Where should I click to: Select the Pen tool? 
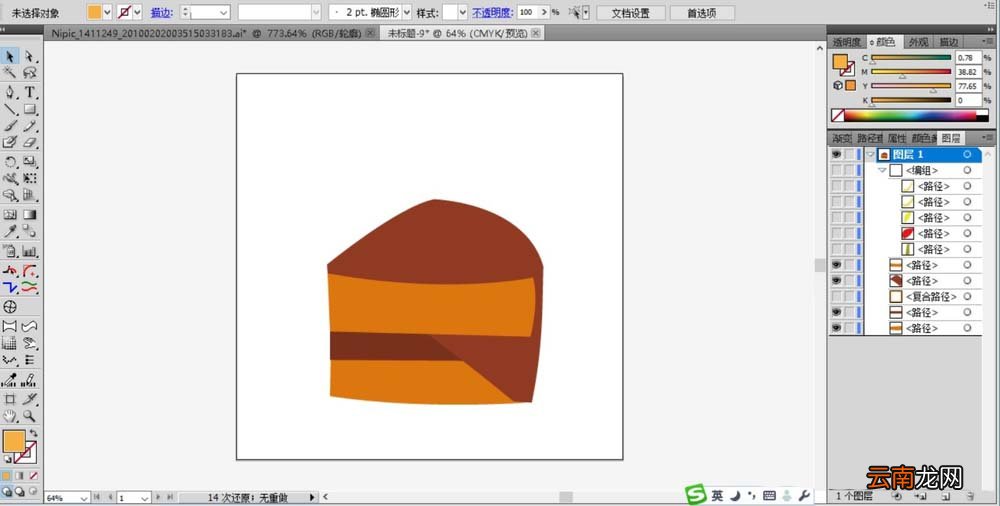(10, 93)
